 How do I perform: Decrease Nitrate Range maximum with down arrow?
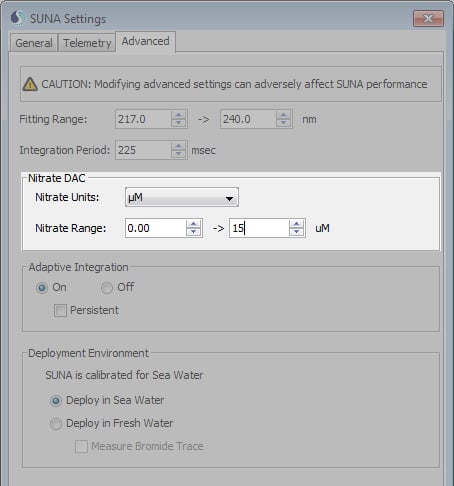pyautogui.click(x=297, y=232)
